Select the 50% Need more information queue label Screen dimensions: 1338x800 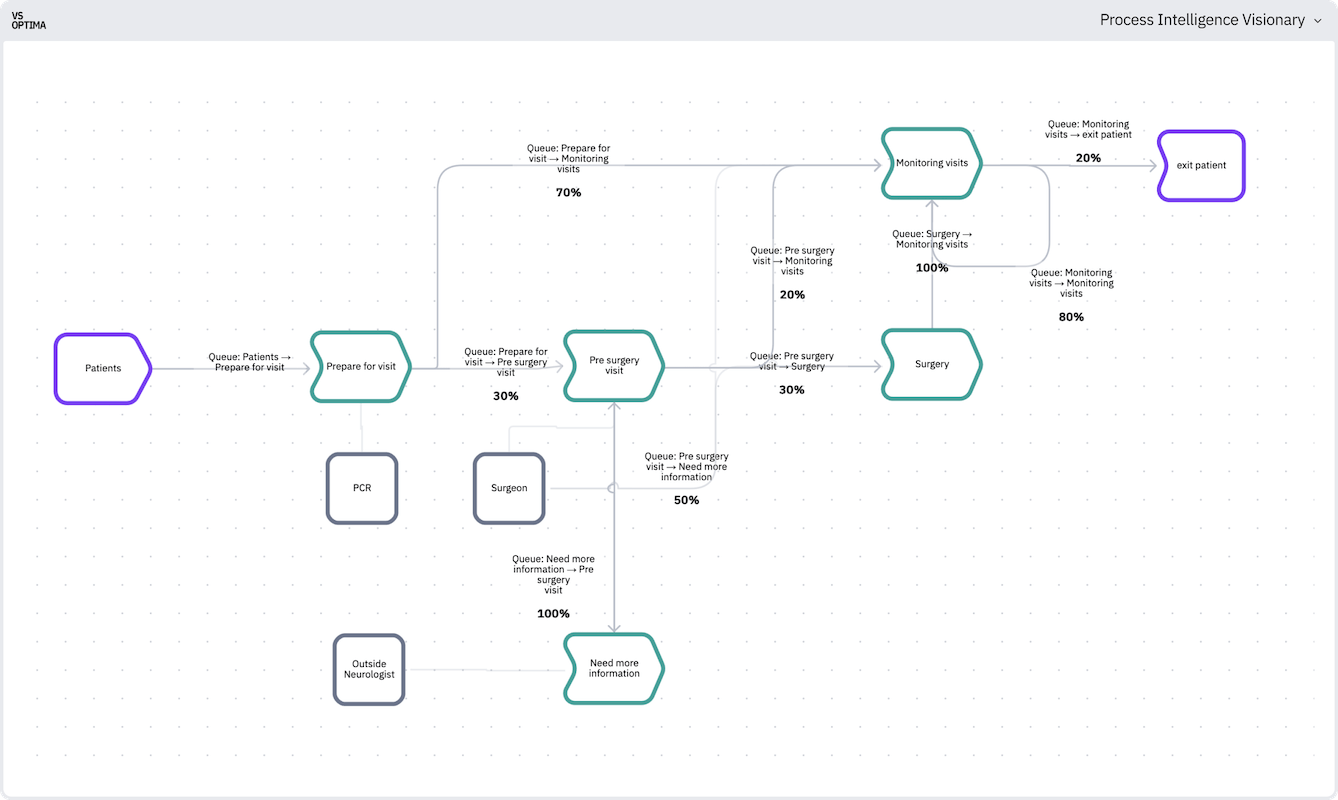686,500
